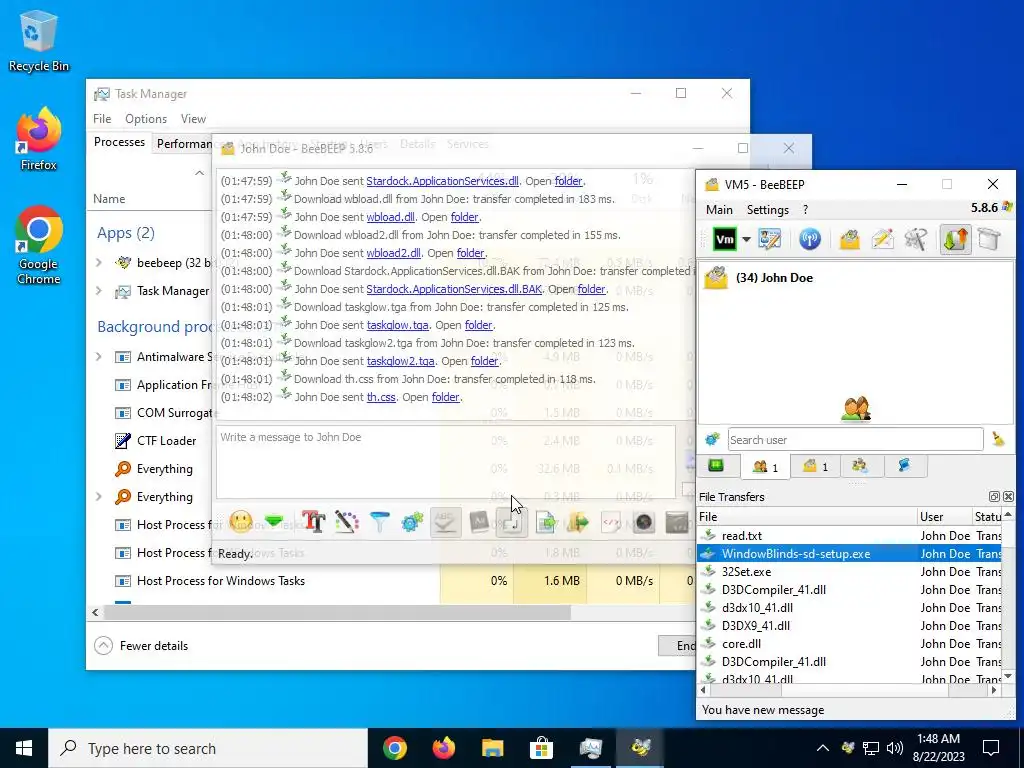This screenshot has width=1024, height=768.
Task: Click into the Search user field
Action: [856, 440]
